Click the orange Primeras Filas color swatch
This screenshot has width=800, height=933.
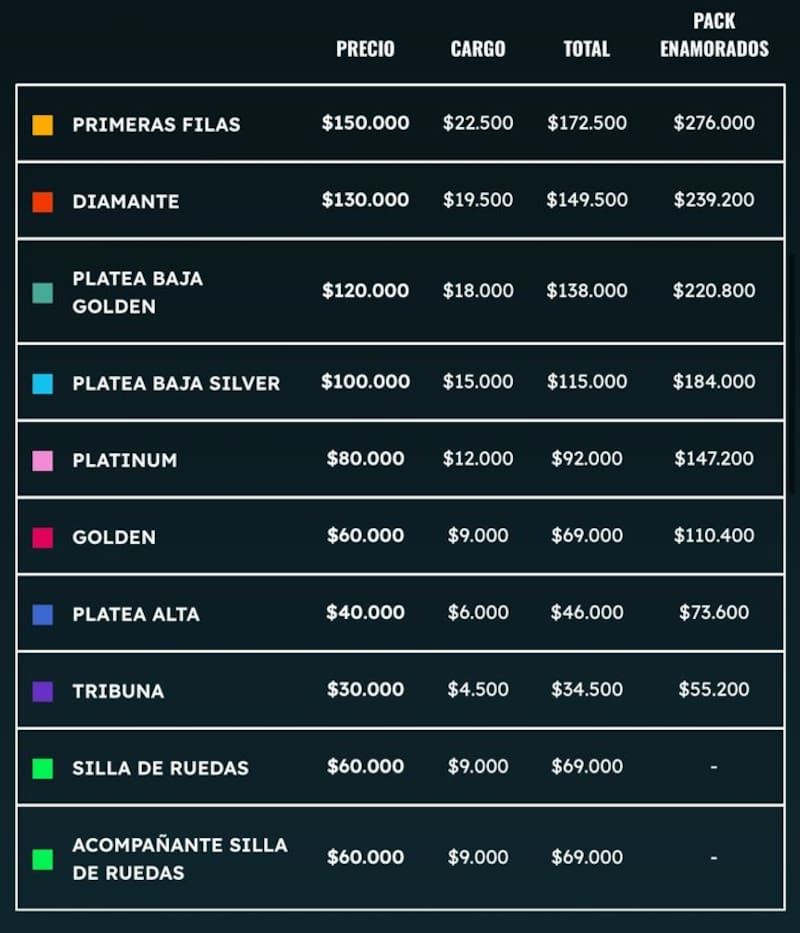pos(43,125)
